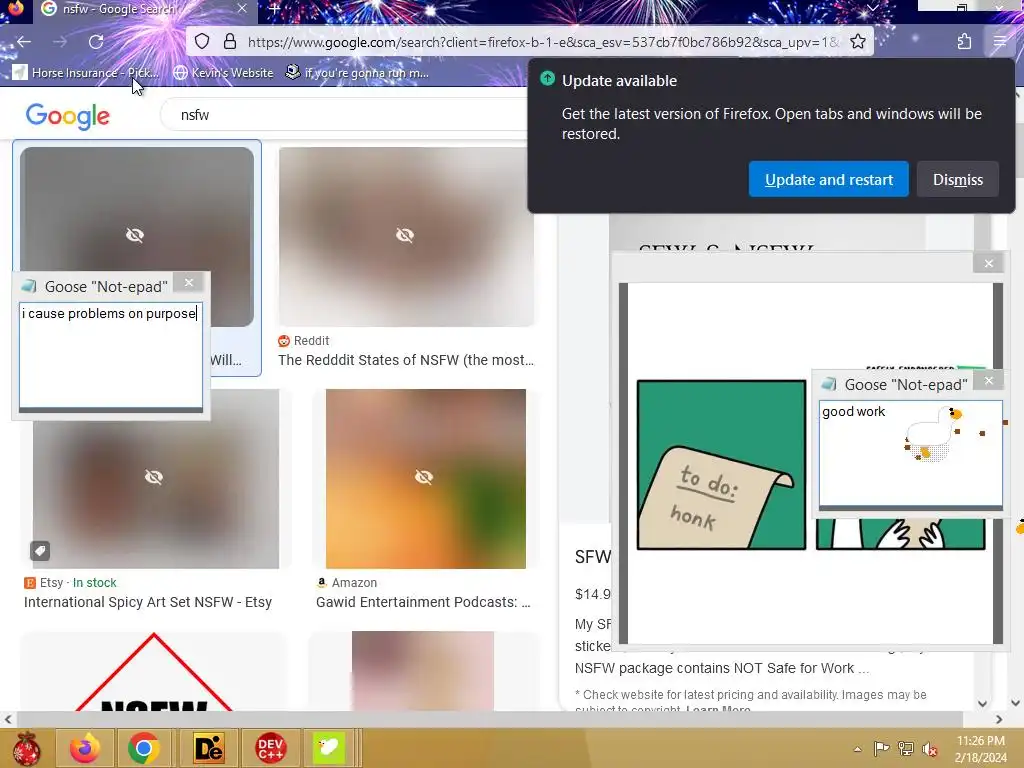Click the side panel scroll down chevron
The width and height of the screenshot is (1024, 768).
982,703
